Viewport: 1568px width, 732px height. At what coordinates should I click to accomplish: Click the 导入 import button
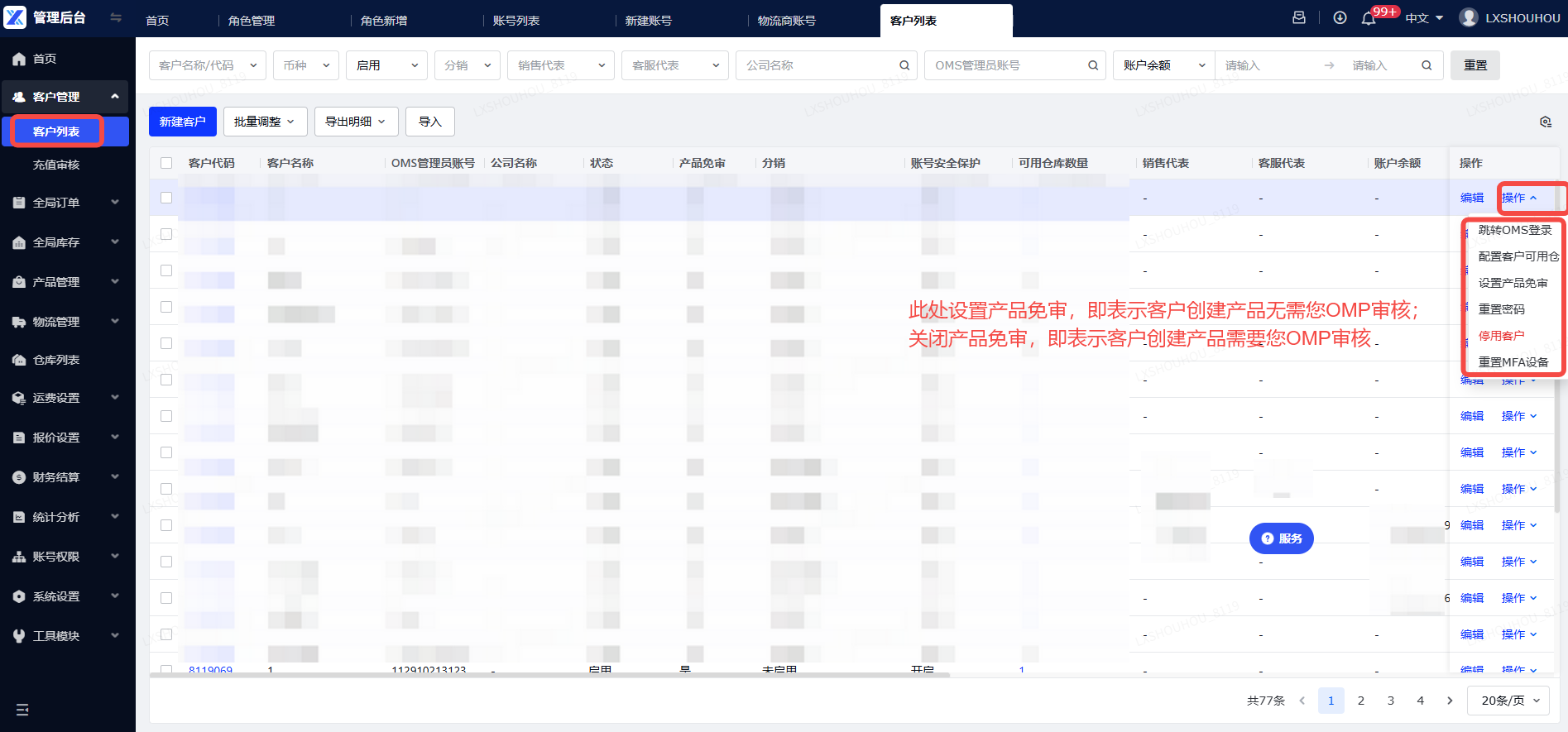(430, 122)
